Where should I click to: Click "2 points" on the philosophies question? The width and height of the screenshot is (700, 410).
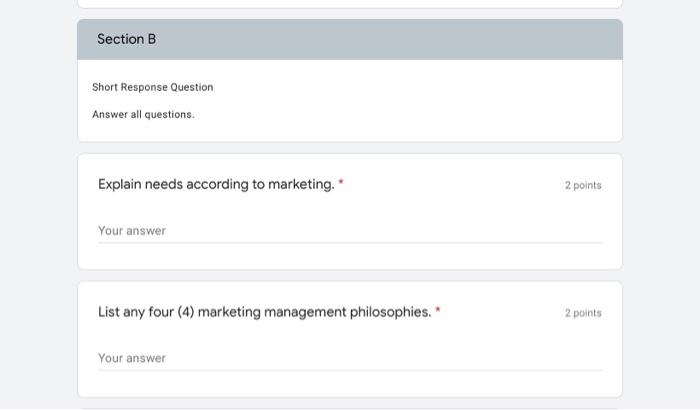pos(583,313)
